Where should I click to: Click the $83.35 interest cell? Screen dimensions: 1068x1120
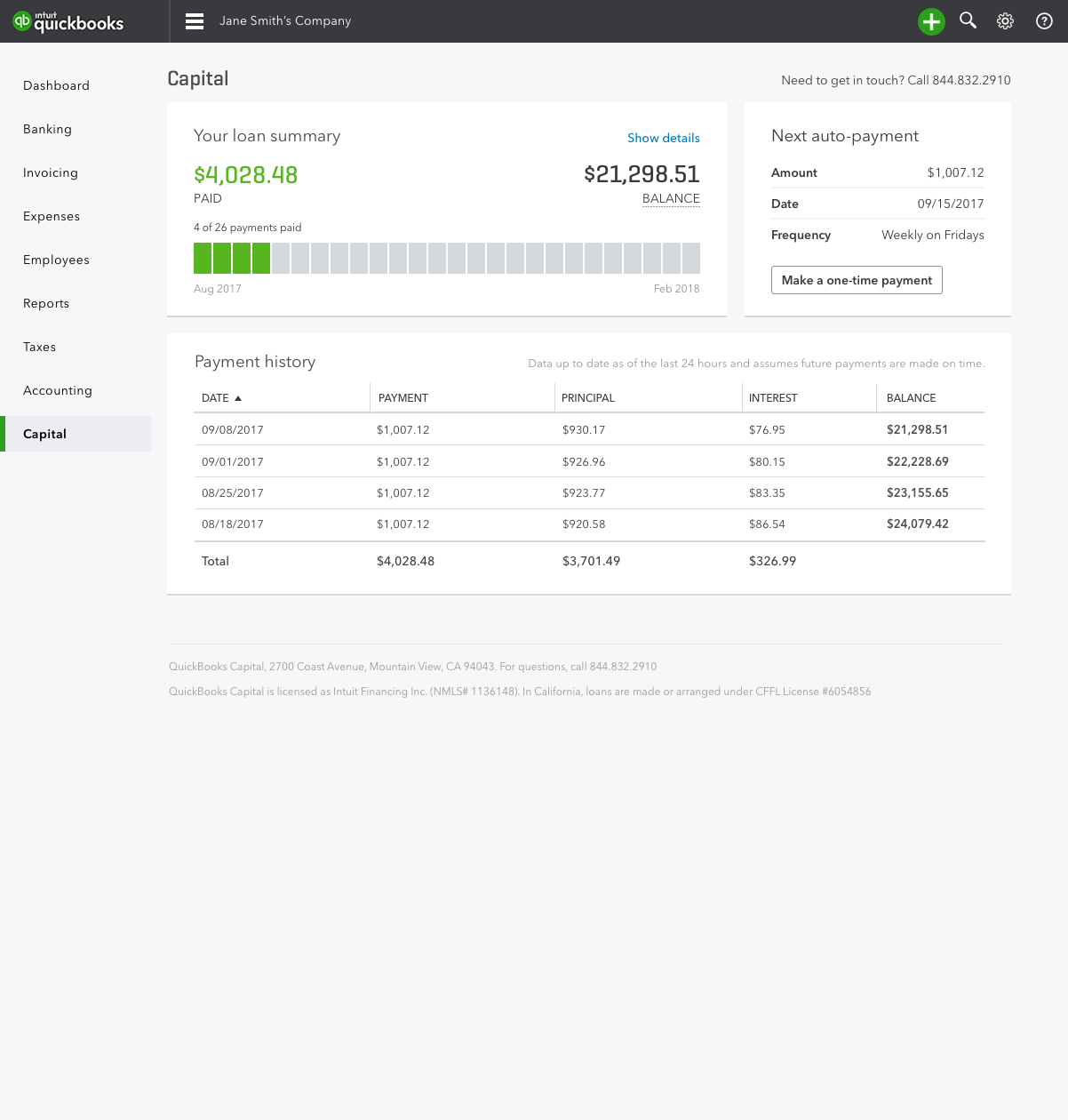[x=767, y=492]
